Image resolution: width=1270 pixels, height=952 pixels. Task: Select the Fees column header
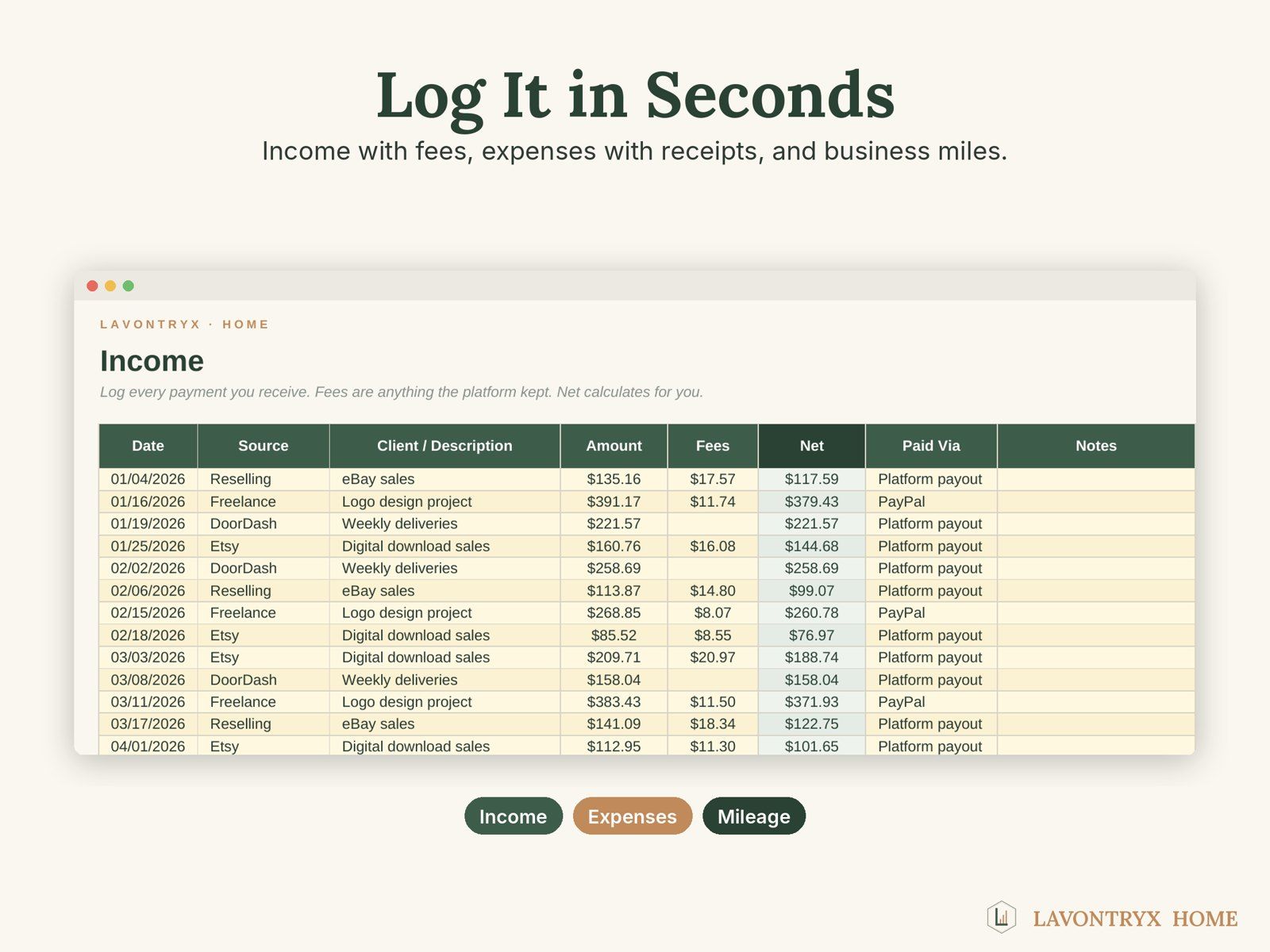tap(713, 446)
